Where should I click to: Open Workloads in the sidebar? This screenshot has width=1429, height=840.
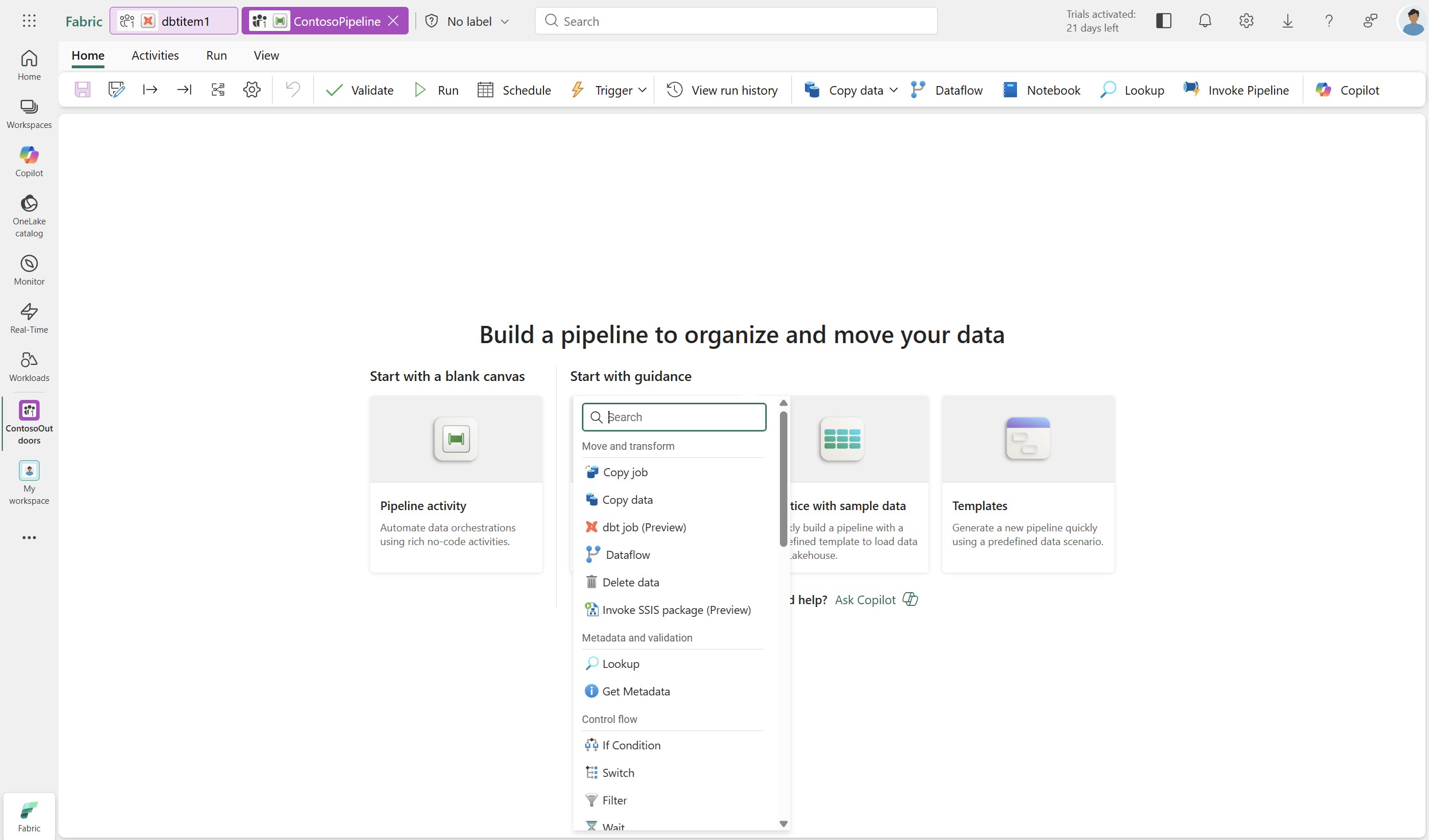pyautogui.click(x=29, y=367)
